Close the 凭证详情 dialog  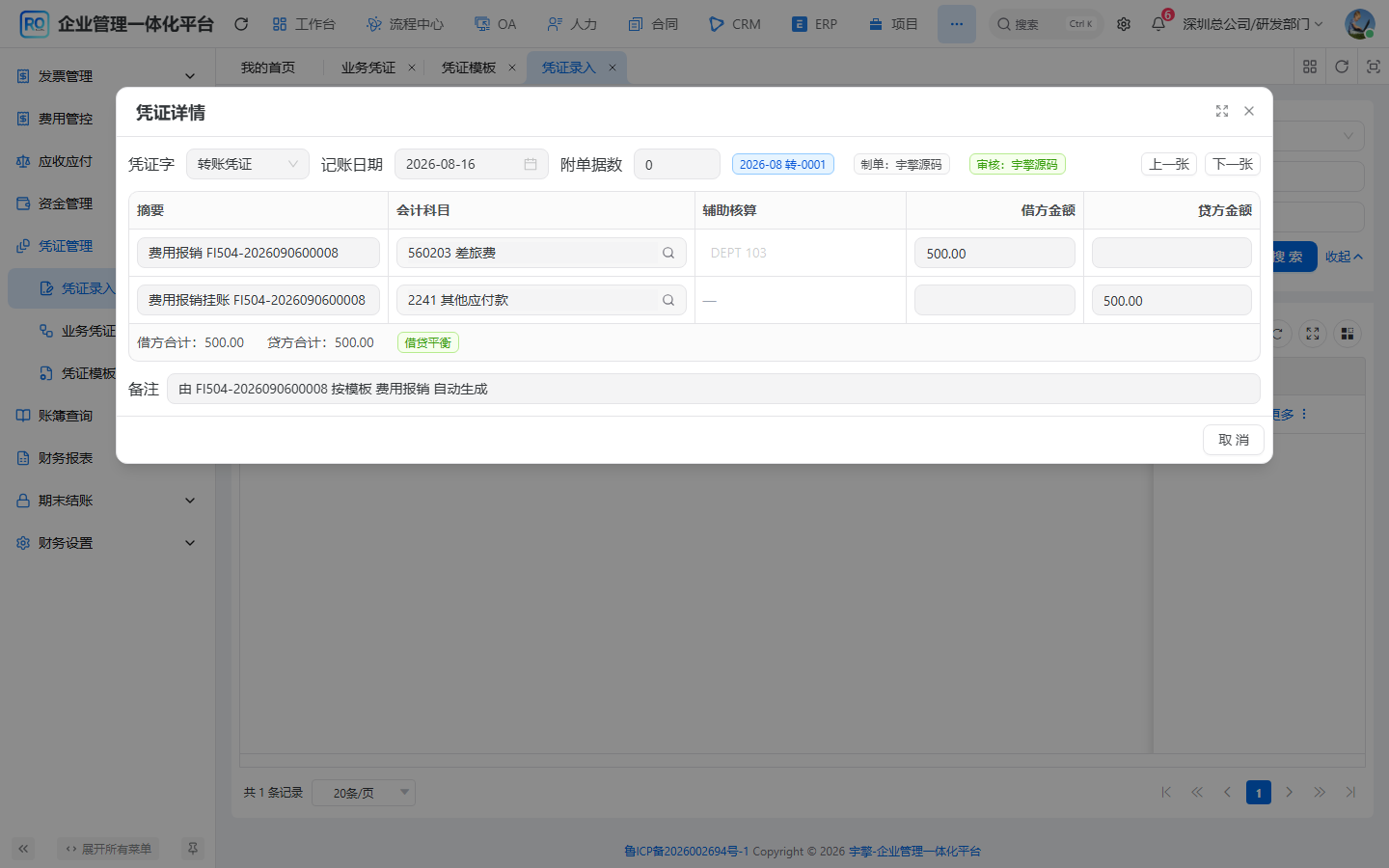(1249, 112)
